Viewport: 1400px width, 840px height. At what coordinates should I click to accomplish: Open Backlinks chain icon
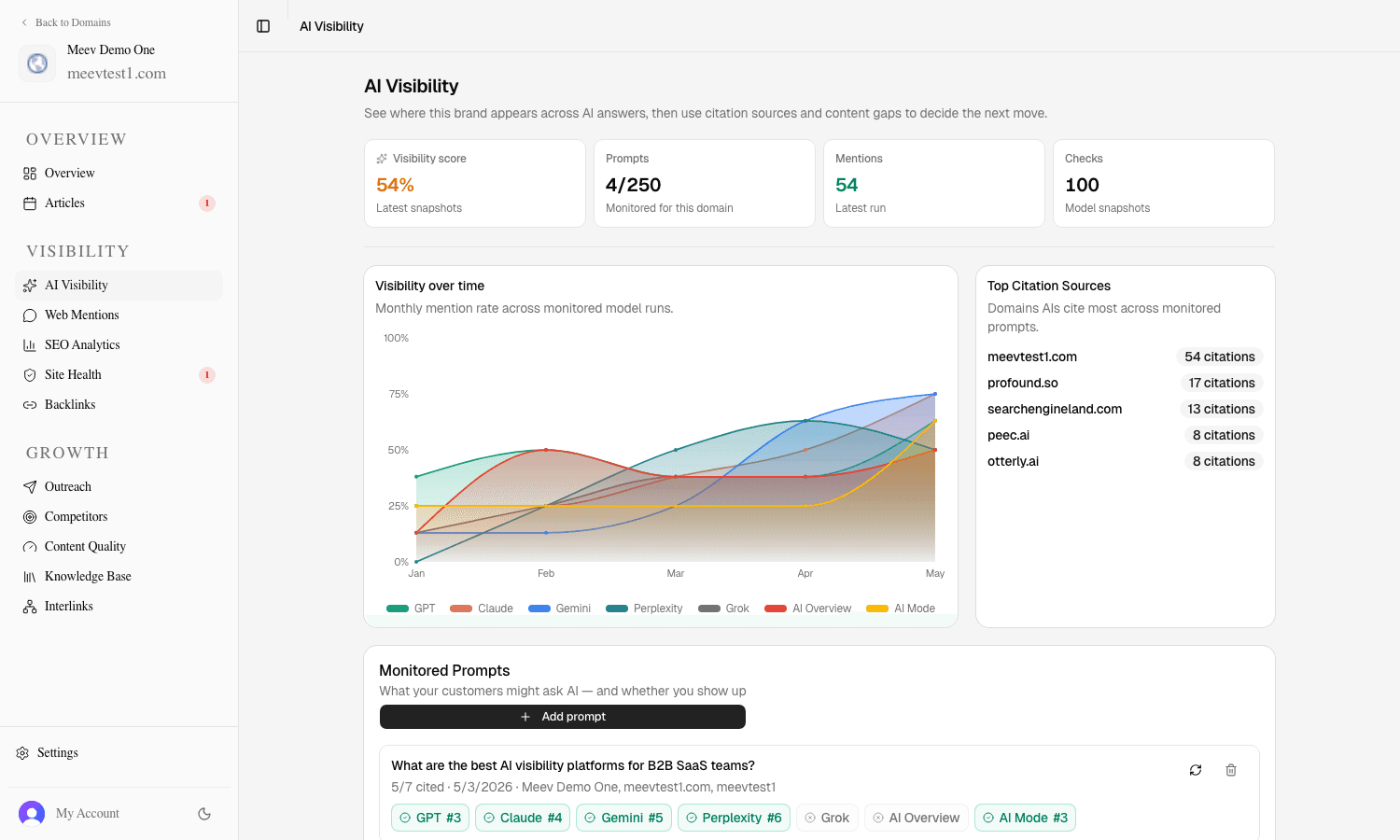(x=30, y=405)
